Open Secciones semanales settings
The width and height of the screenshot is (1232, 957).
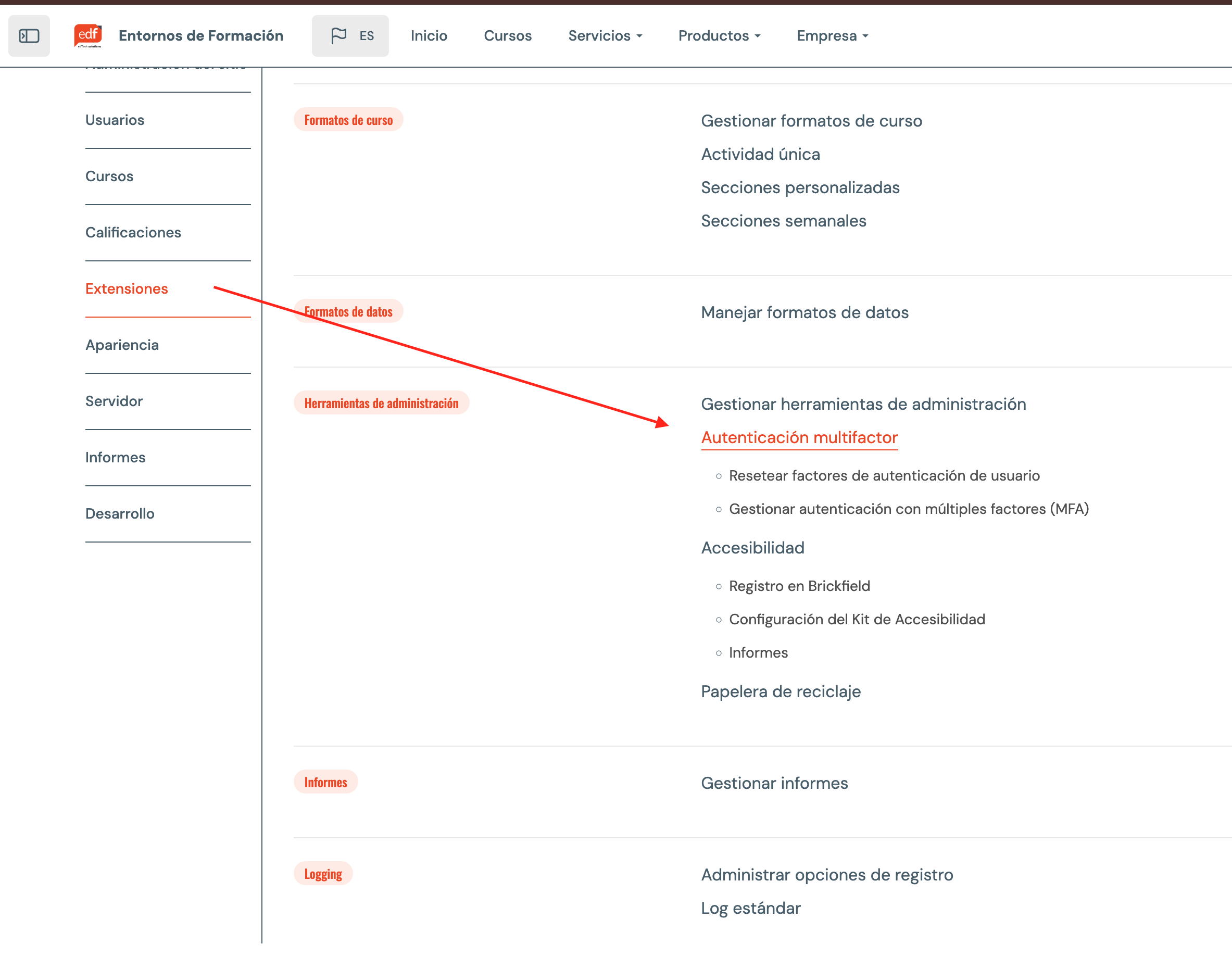click(x=784, y=220)
